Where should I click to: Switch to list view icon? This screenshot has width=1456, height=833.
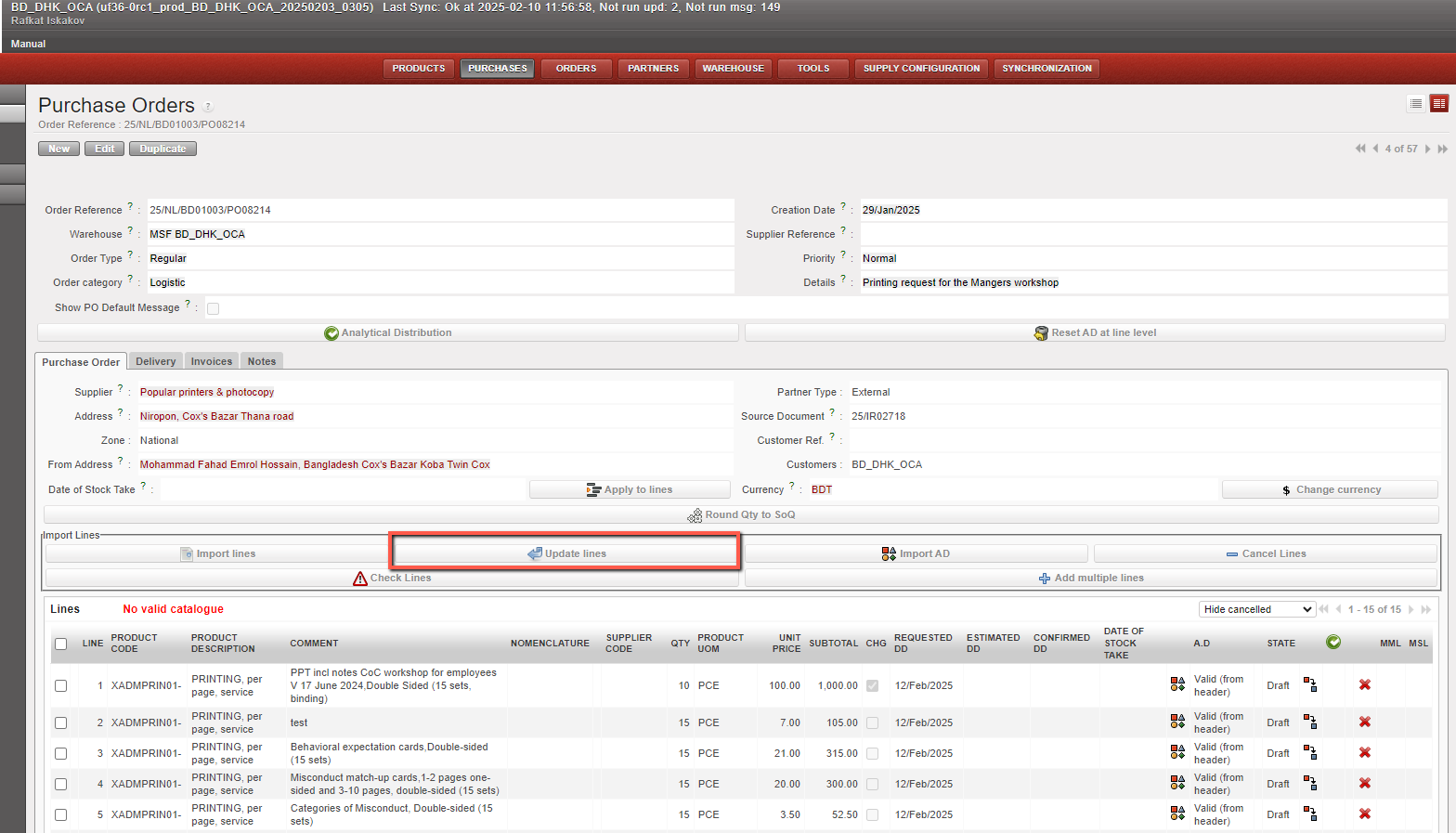click(1415, 104)
